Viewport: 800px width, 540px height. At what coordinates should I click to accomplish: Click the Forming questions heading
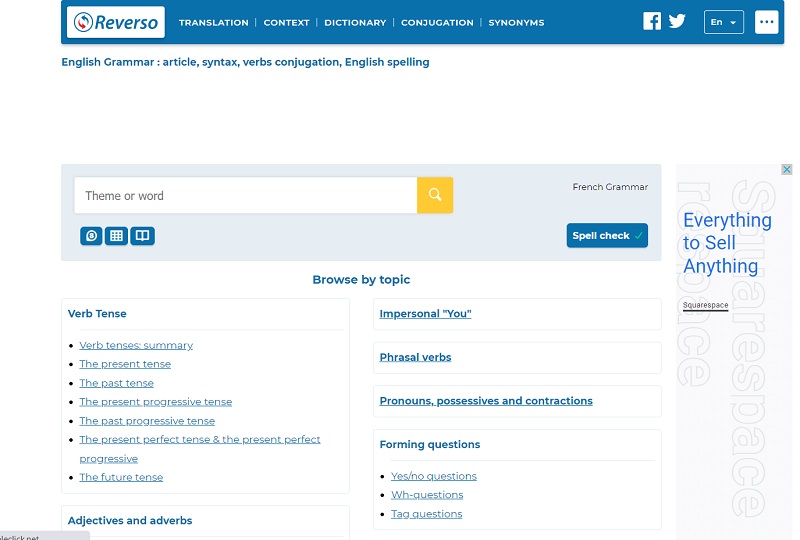(x=430, y=445)
